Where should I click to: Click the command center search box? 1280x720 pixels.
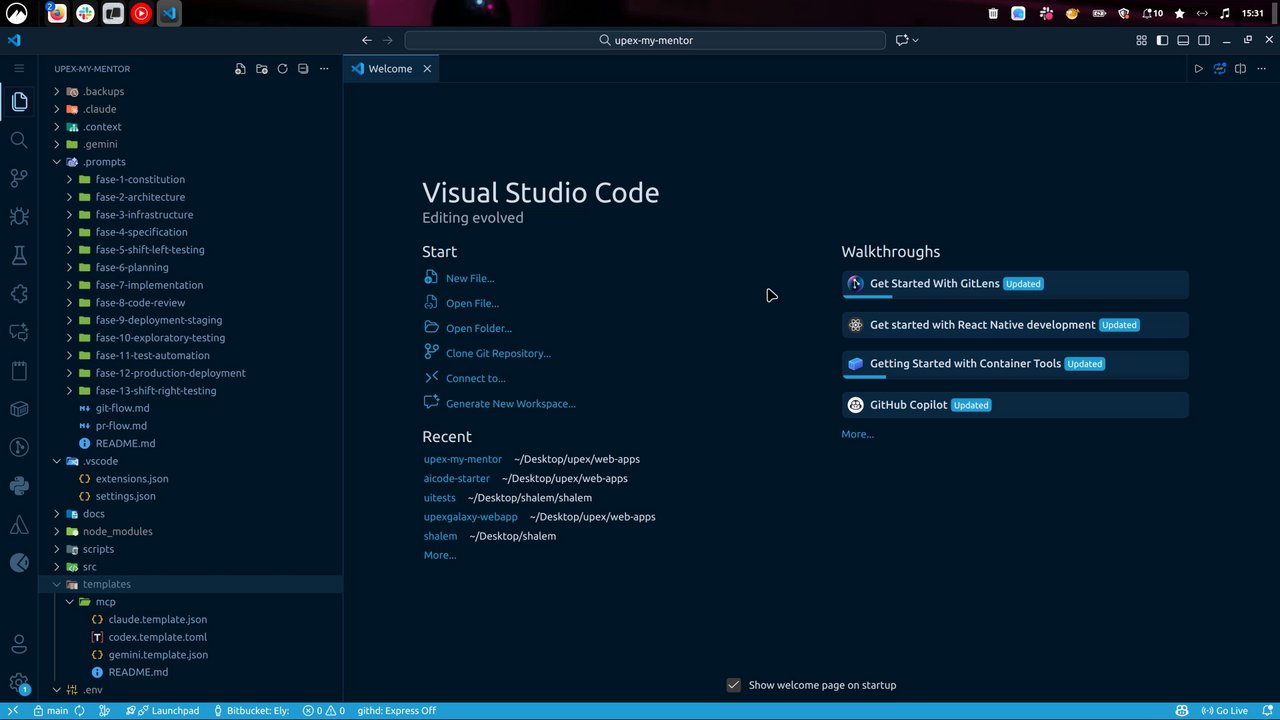click(x=645, y=40)
